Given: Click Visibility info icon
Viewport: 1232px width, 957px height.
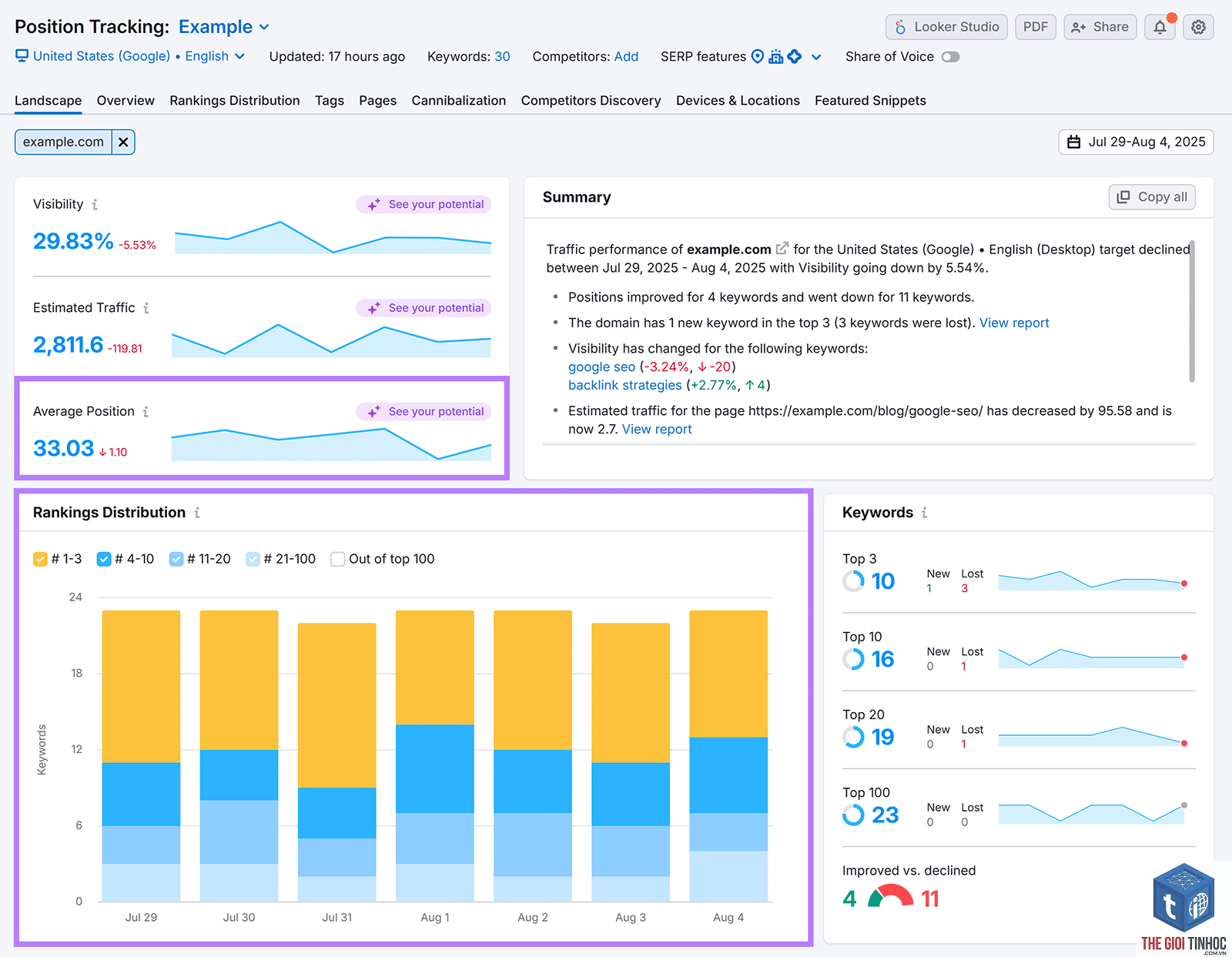Looking at the screenshot, I should (x=95, y=204).
